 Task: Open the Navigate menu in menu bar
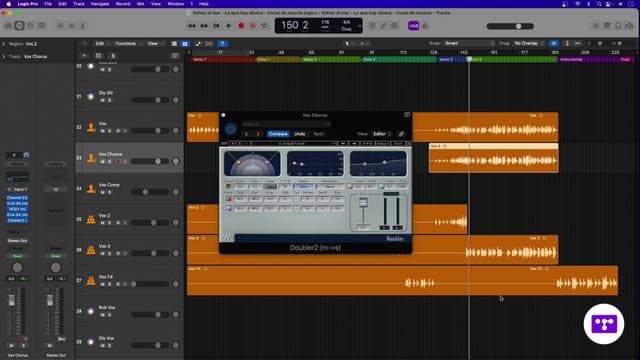[x=100, y=4]
